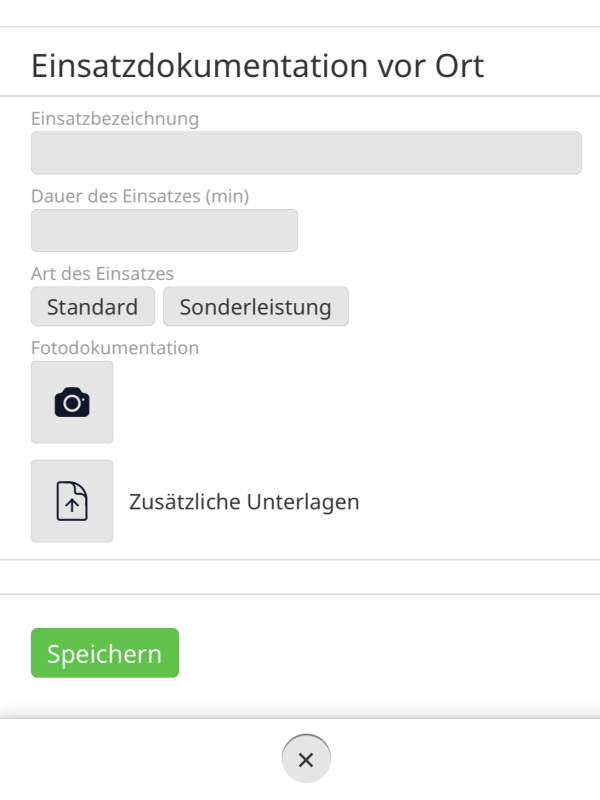Mark the Einsatz as Sonderleistung
The width and height of the screenshot is (600, 800).
(x=255, y=307)
